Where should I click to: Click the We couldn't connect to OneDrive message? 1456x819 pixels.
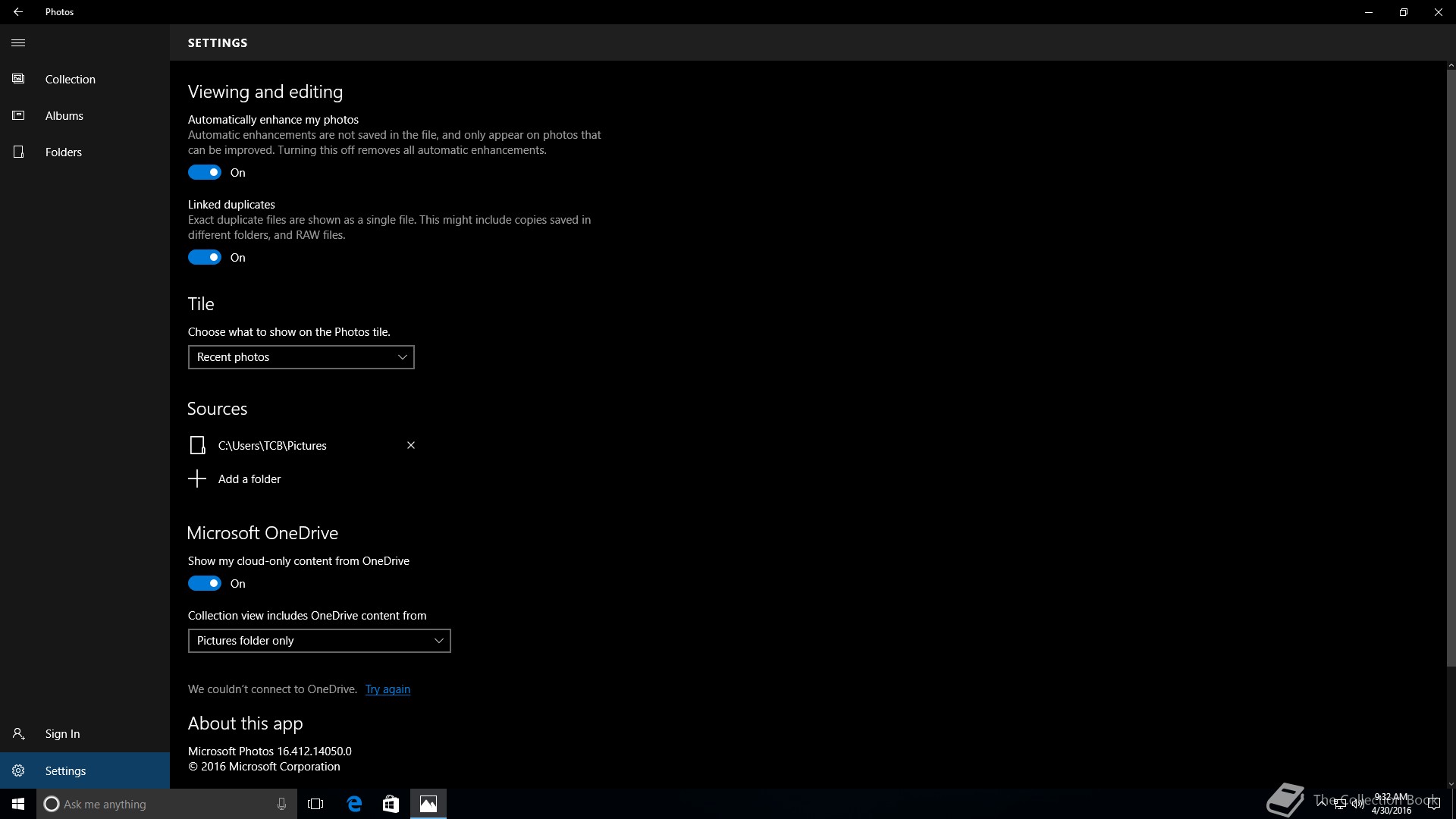pos(272,689)
